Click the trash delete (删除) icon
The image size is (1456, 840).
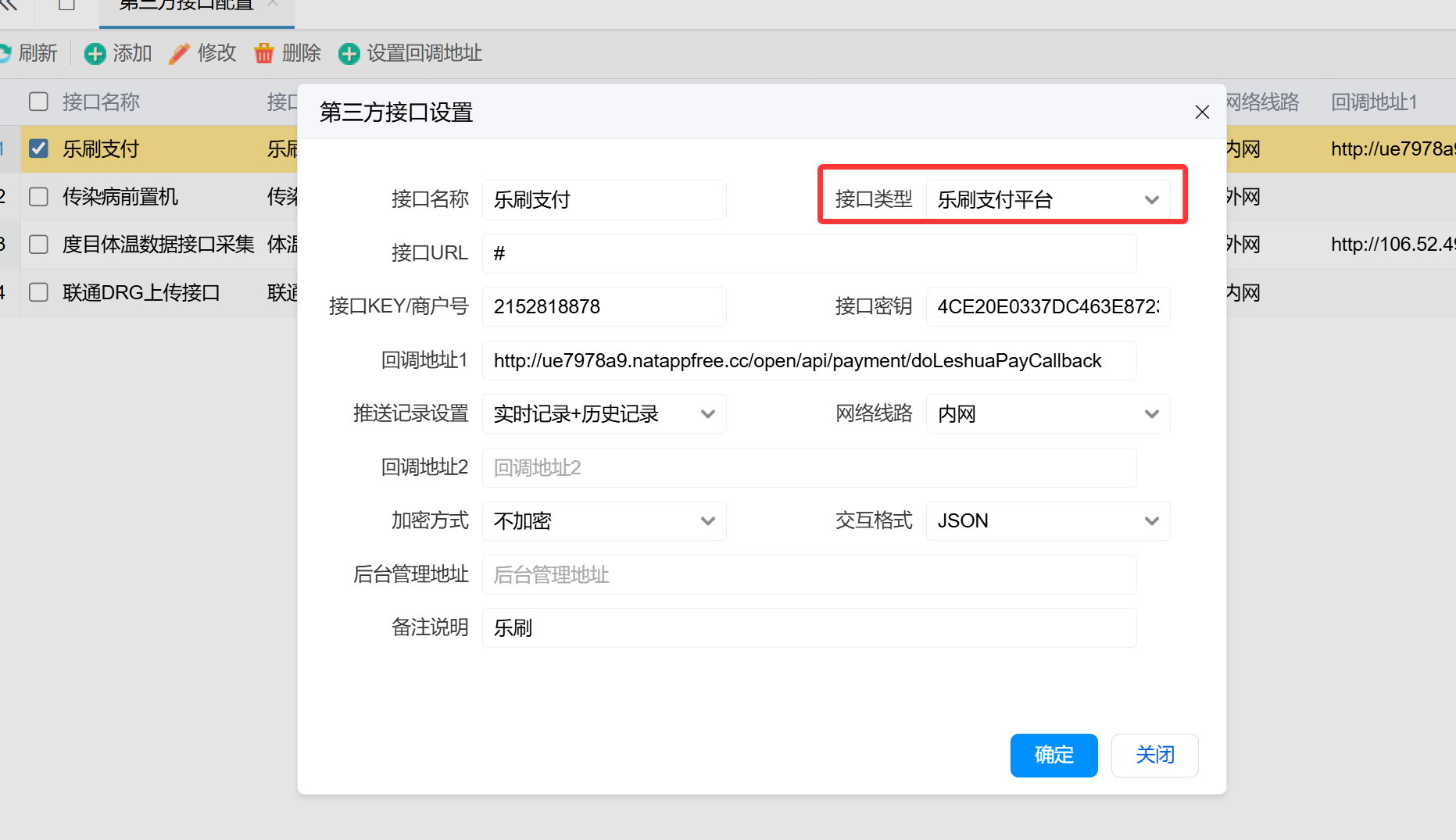click(264, 54)
